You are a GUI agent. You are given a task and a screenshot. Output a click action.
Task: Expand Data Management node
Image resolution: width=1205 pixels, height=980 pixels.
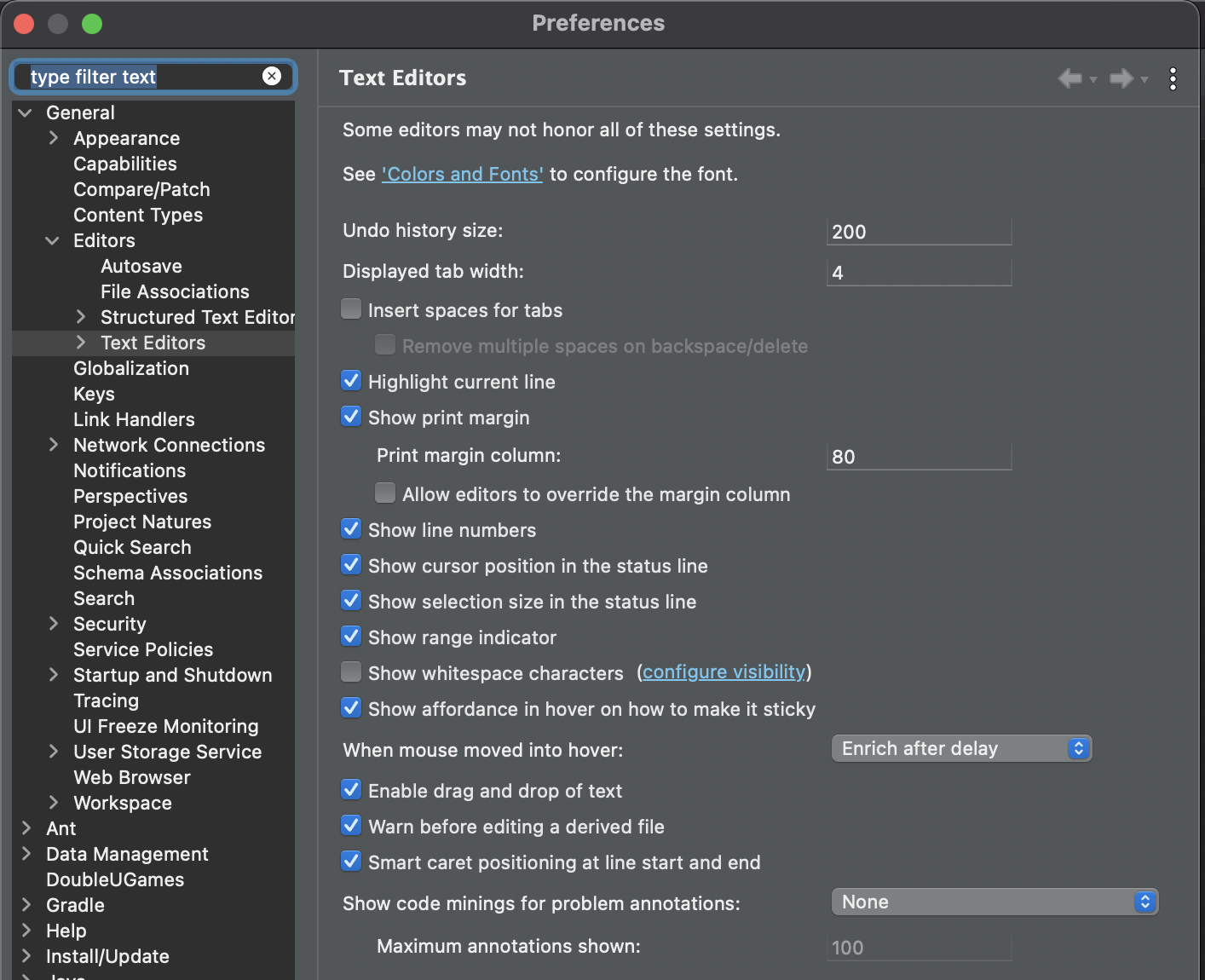pos(26,854)
